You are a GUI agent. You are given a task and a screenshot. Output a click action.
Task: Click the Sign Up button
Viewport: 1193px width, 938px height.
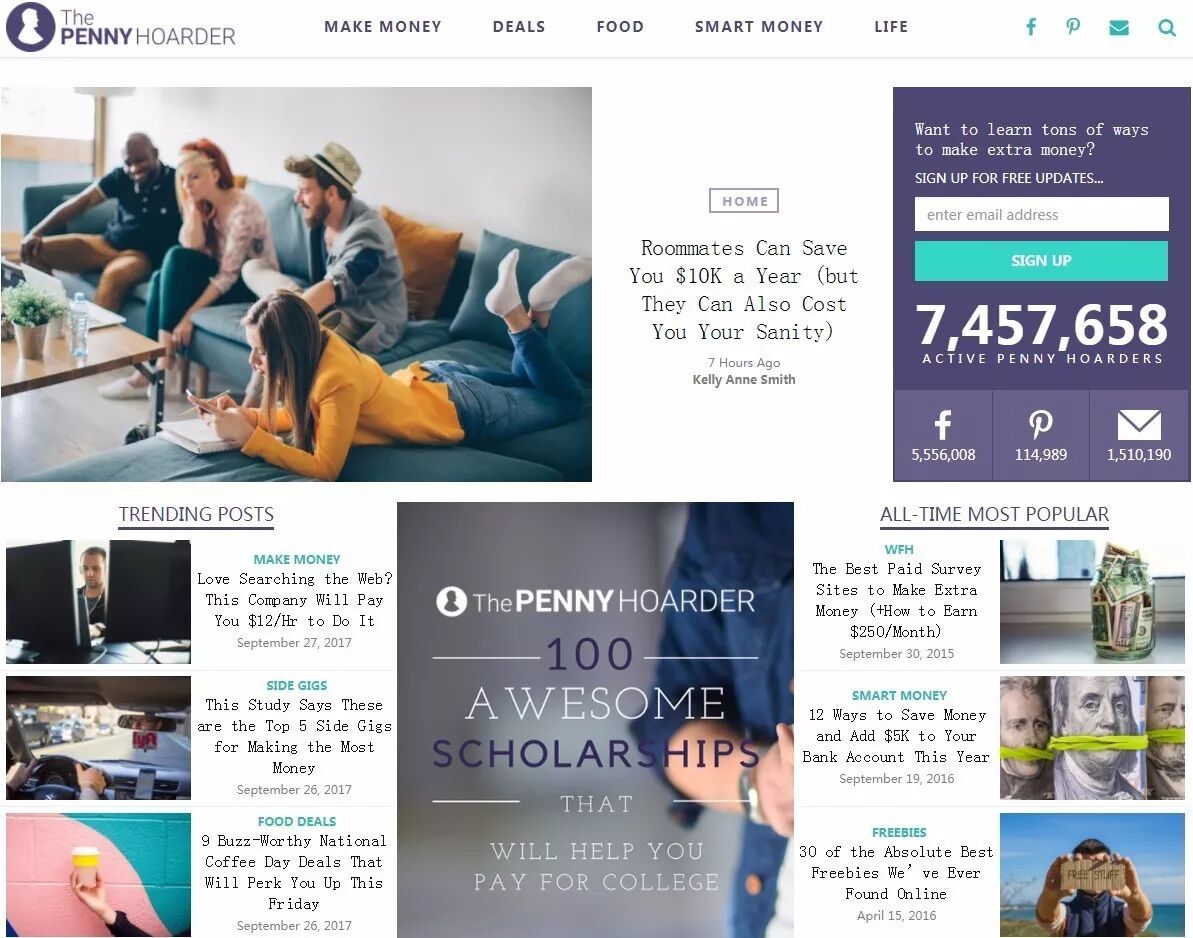[1041, 261]
